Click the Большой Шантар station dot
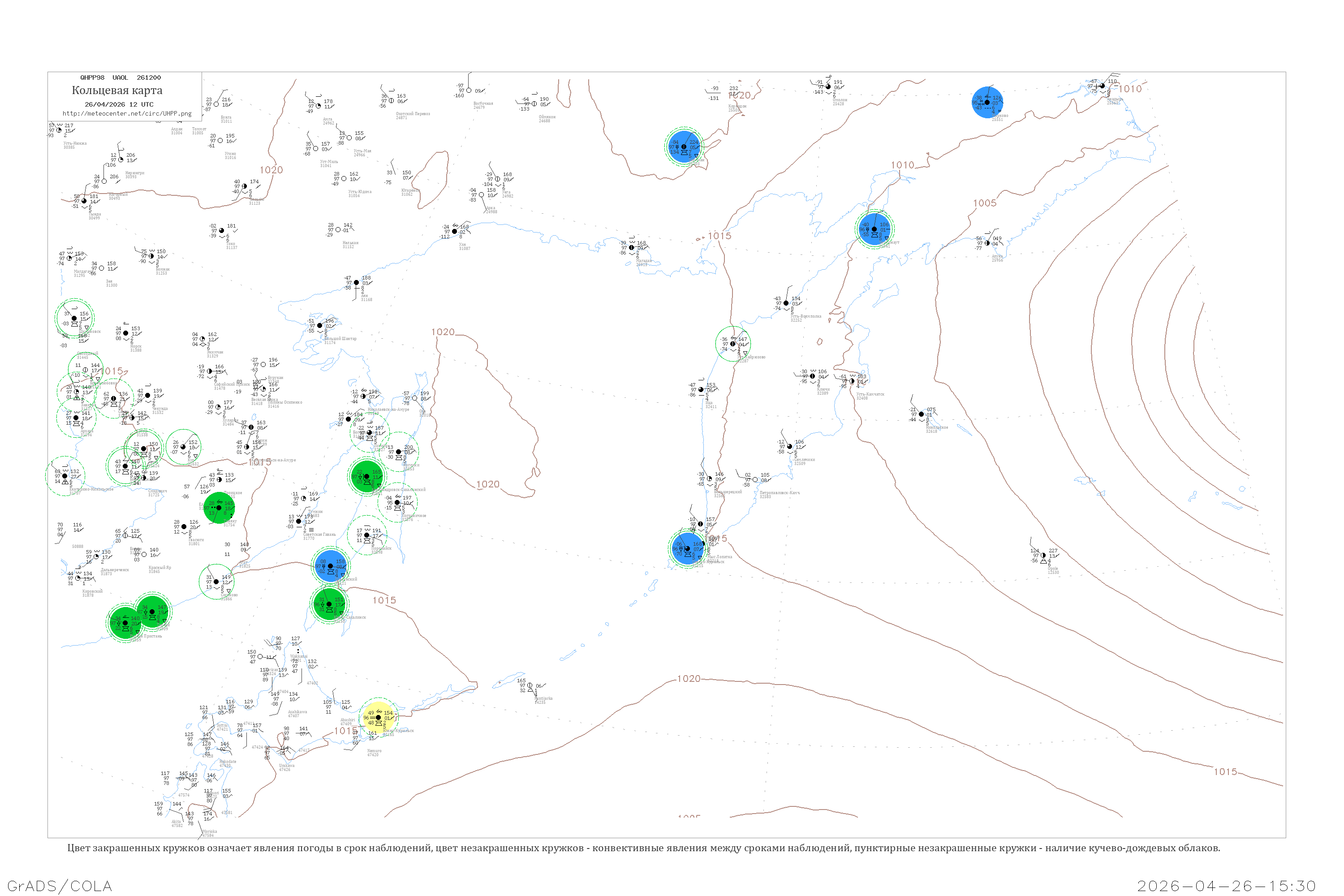Screen dimensions: 1344x896 (320, 326)
